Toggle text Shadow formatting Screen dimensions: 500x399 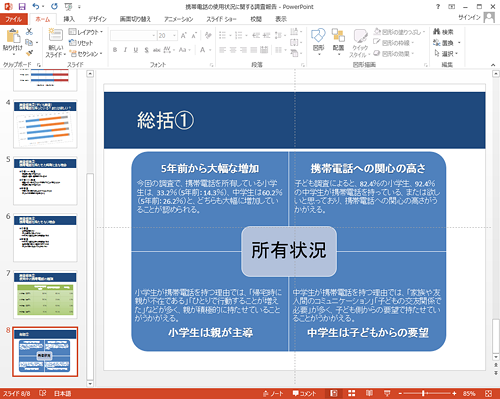click(146, 50)
